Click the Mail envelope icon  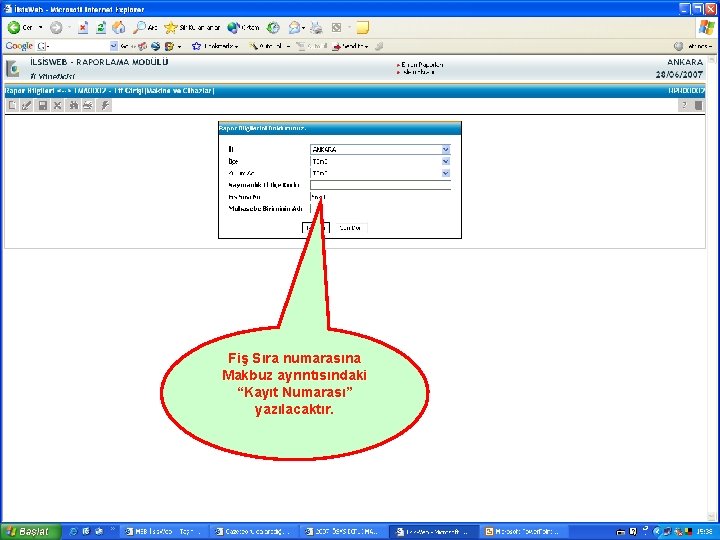click(x=294, y=28)
